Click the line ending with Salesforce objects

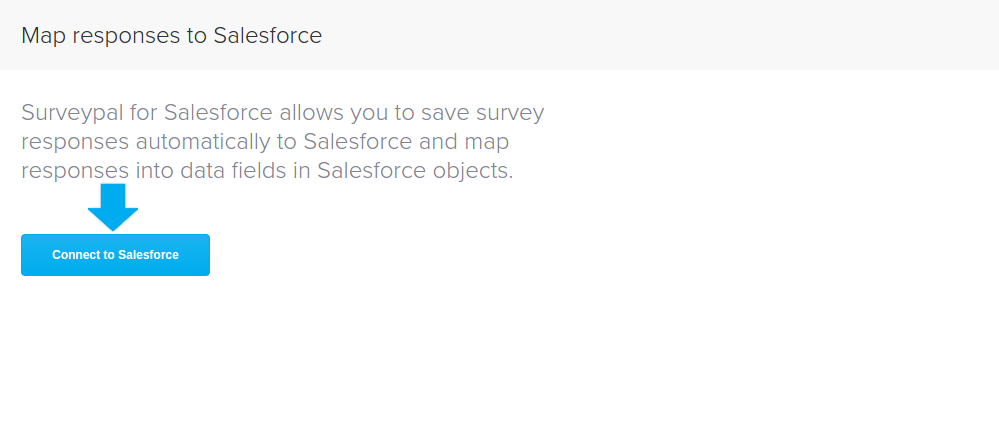coord(267,171)
